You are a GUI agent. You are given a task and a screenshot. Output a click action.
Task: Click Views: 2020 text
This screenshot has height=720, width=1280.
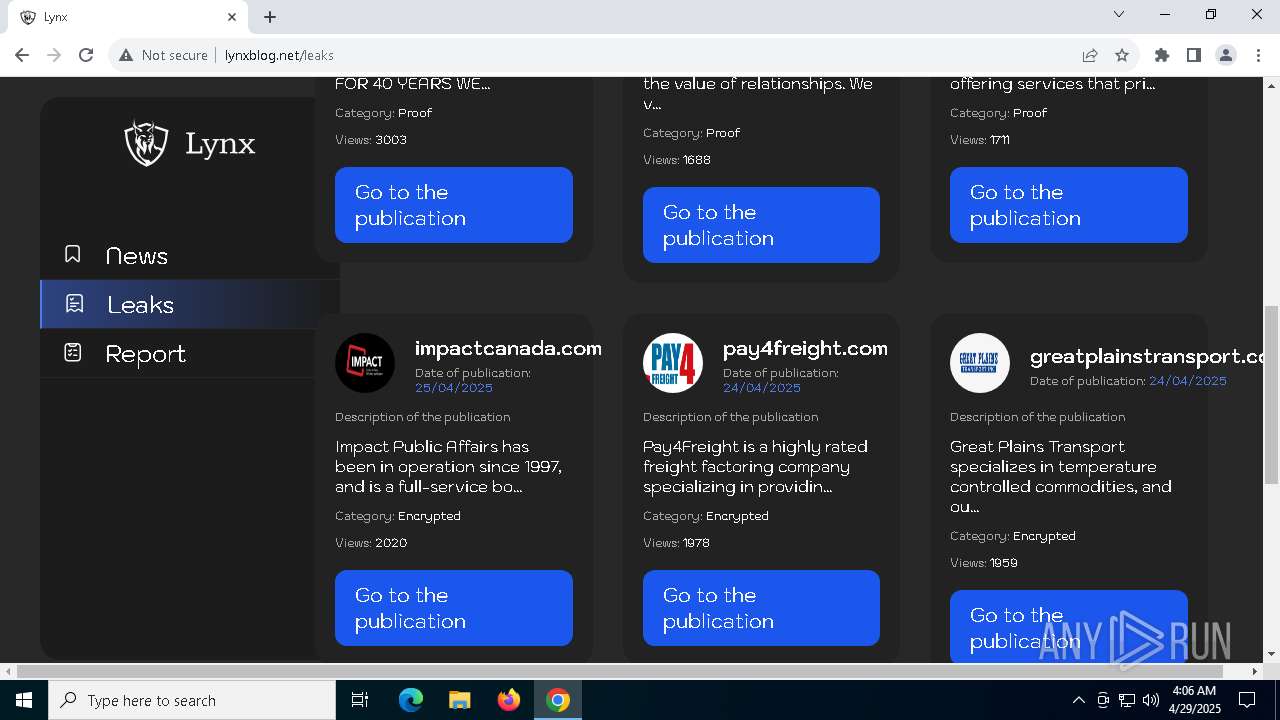click(x=371, y=543)
